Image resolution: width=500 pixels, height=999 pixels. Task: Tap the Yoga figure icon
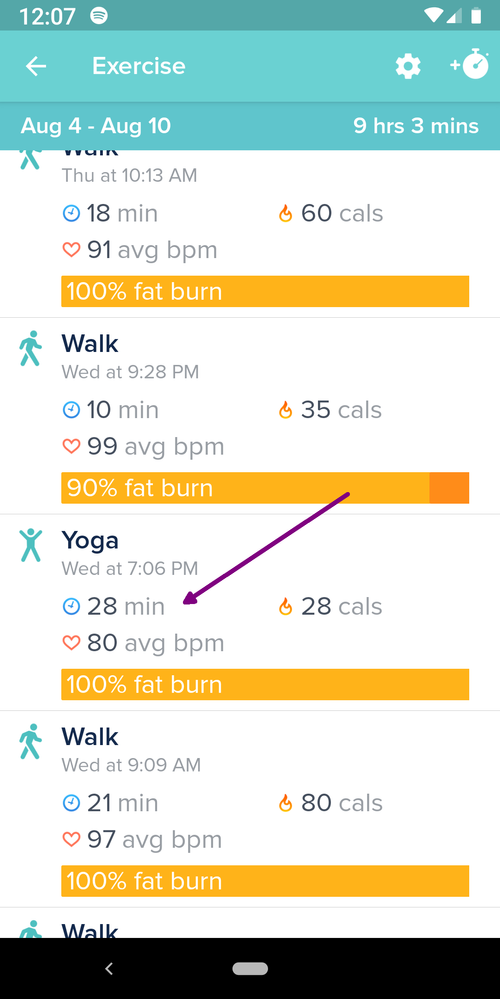[x=30, y=545]
